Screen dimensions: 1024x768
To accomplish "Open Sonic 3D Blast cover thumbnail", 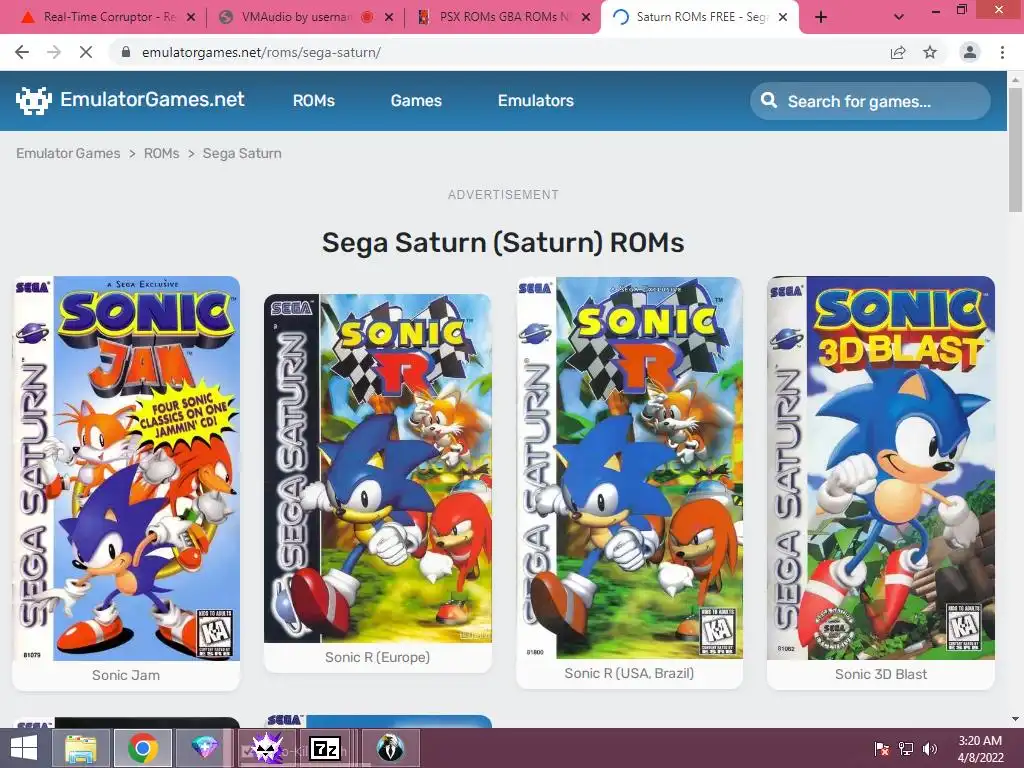I will pyautogui.click(x=881, y=468).
